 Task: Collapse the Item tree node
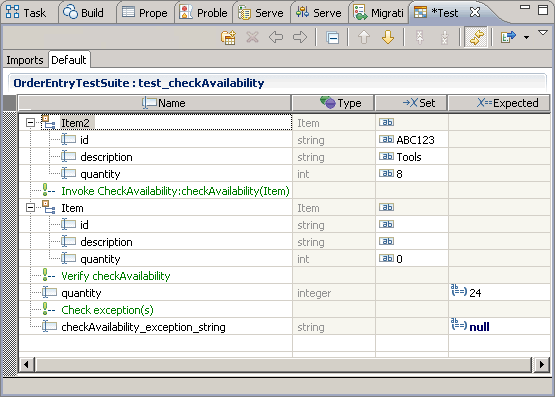pyautogui.click(x=30, y=207)
